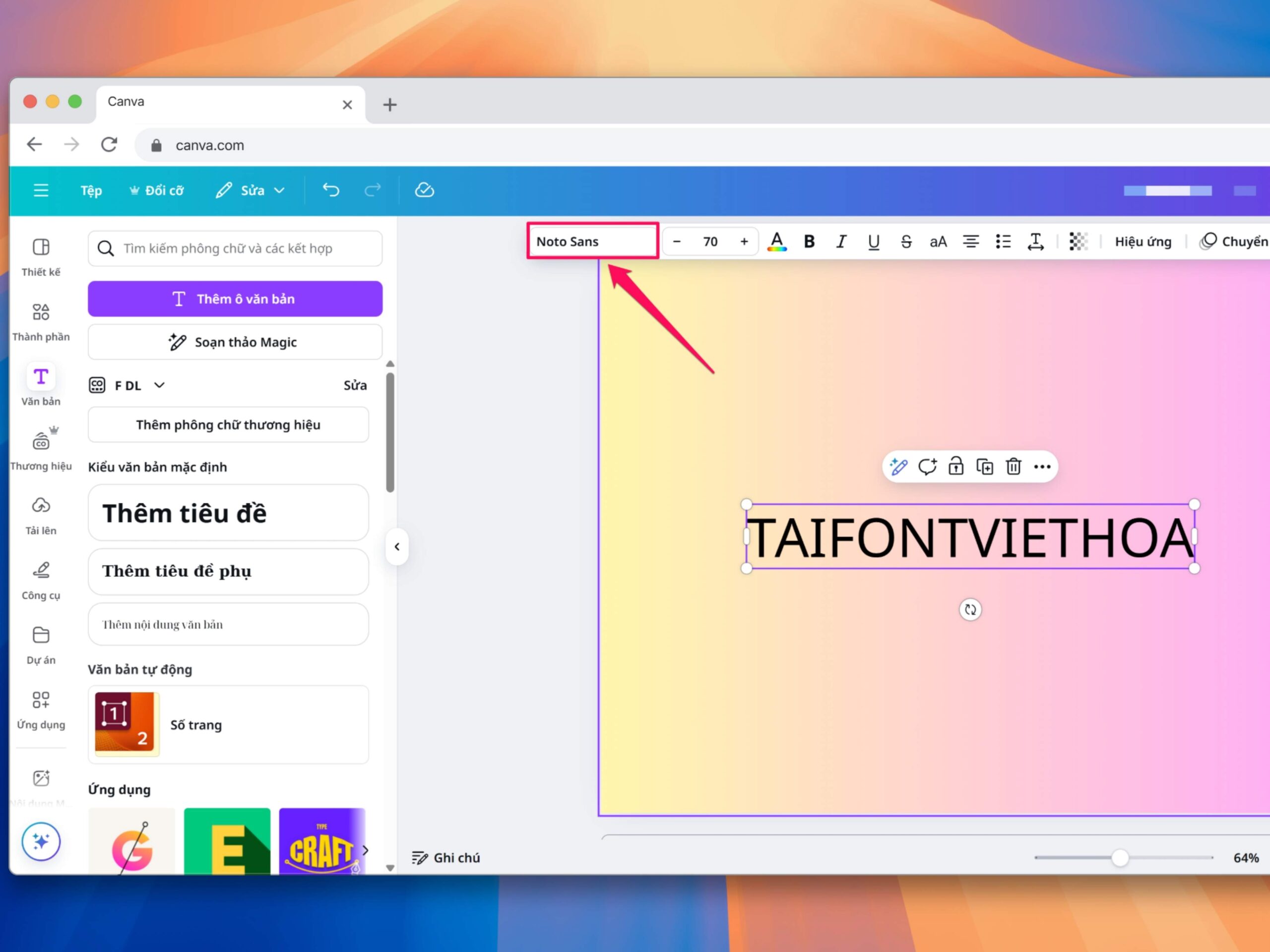Add a comment to the text
Viewport: 1270px width, 952px height.
tap(927, 467)
